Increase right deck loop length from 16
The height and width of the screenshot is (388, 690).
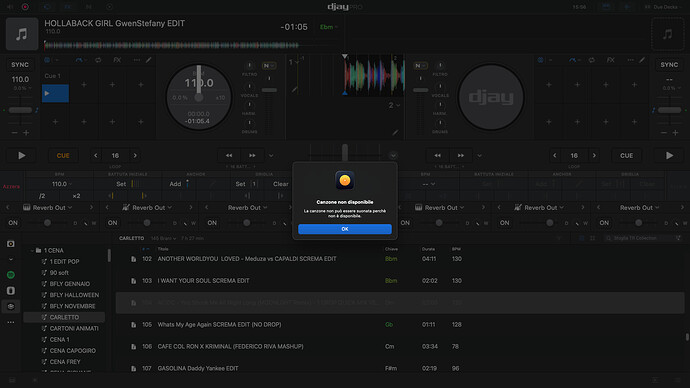[594, 155]
